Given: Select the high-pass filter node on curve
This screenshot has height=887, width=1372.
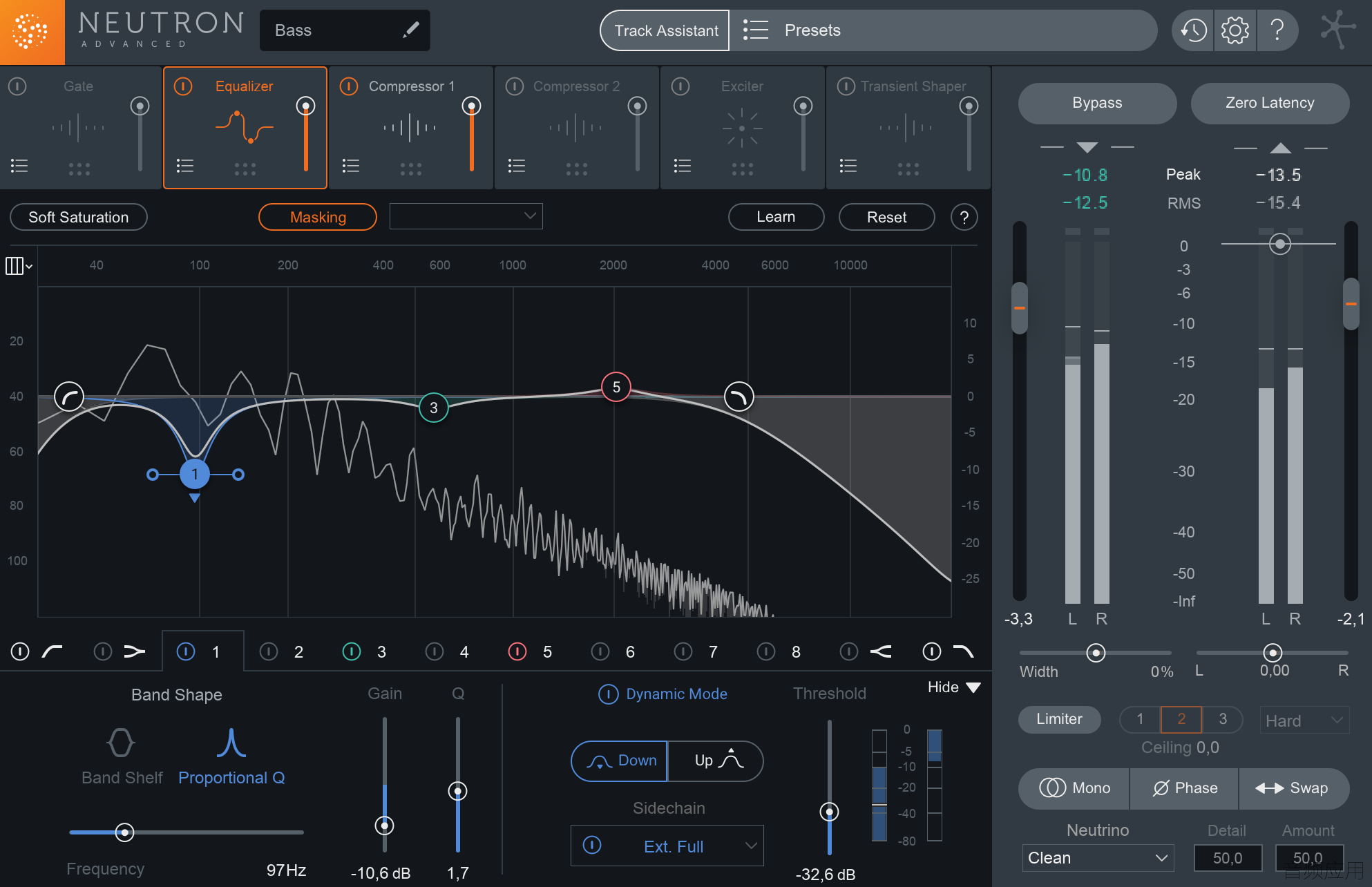Looking at the screenshot, I should click(x=69, y=397).
